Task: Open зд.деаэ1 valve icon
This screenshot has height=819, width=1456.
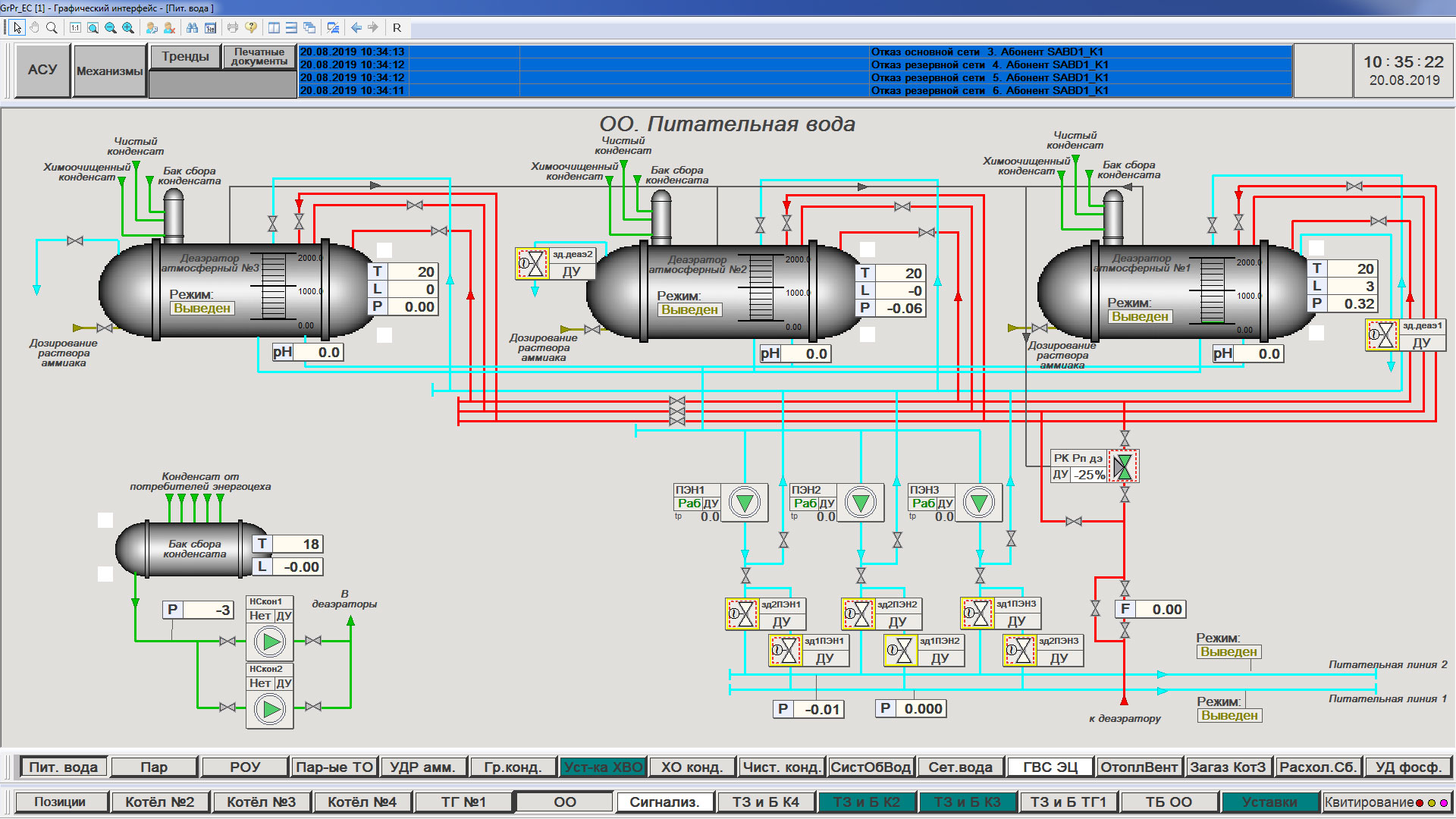Action: (1382, 335)
